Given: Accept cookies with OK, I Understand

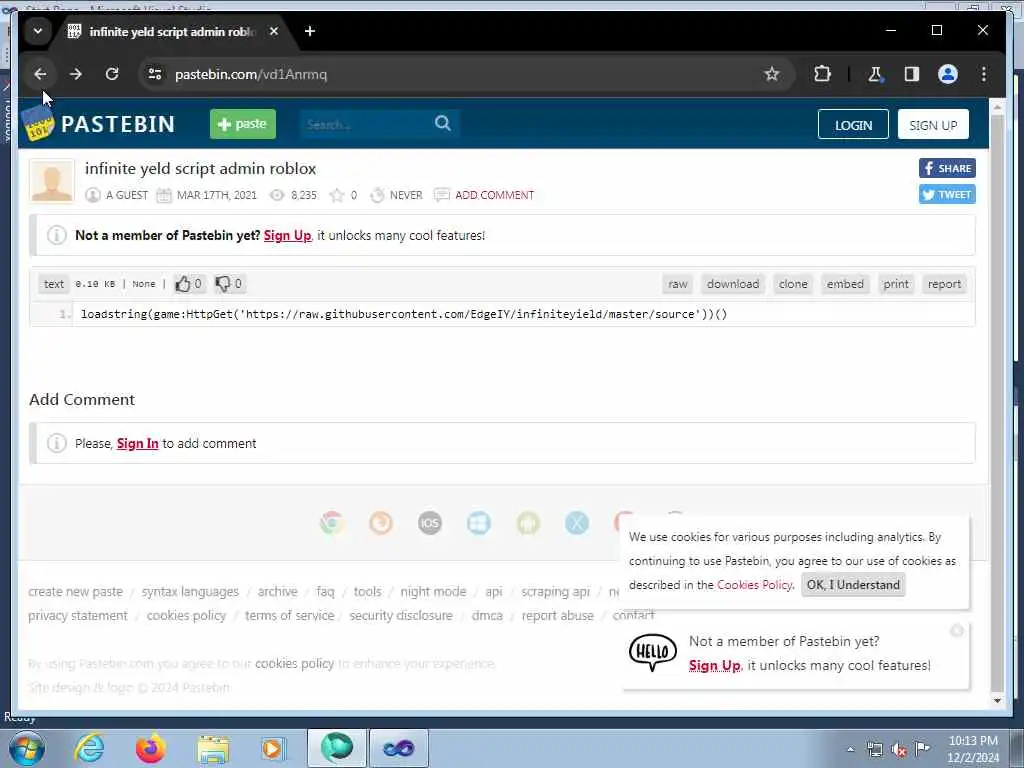Looking at the screenshot, I should (853, 585).
